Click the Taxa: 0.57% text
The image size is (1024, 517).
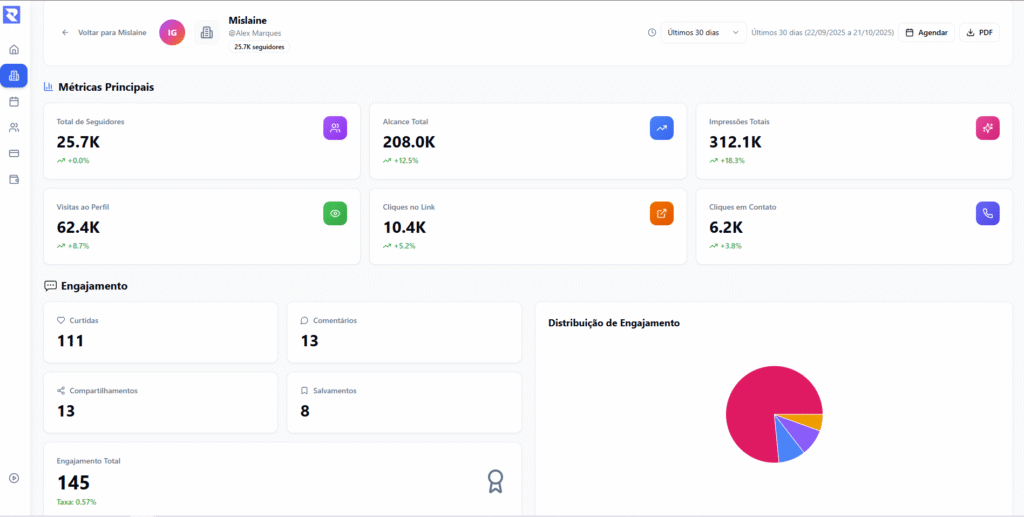[76, 502]
